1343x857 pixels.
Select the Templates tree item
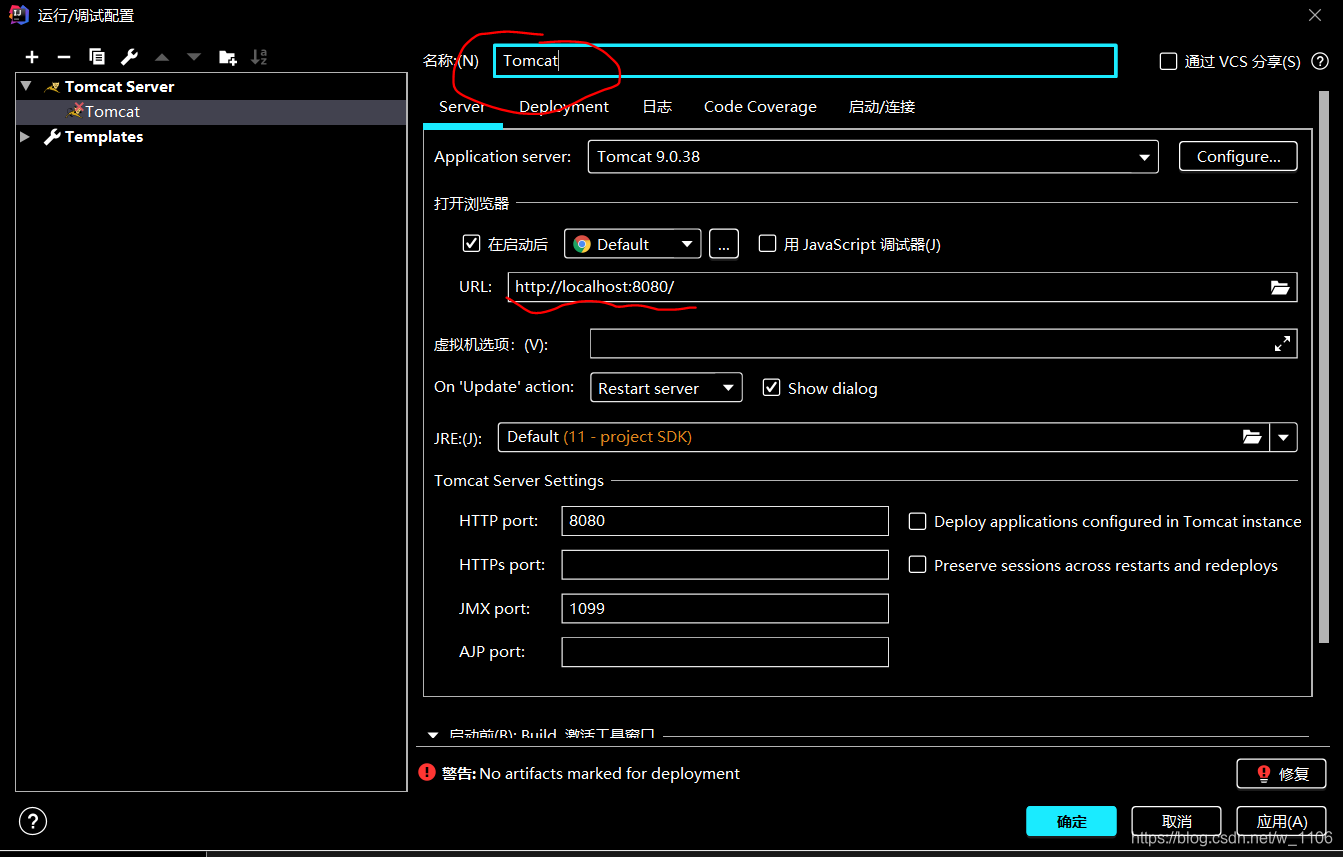click(104, 137)
